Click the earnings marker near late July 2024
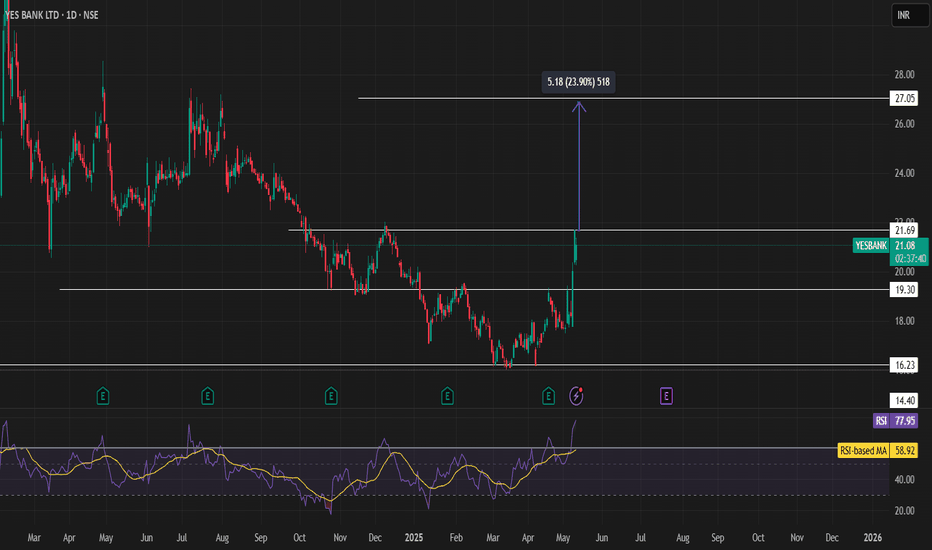Image resolution: width=932 pixels, height=550 pixels. (x=207, y=395)
